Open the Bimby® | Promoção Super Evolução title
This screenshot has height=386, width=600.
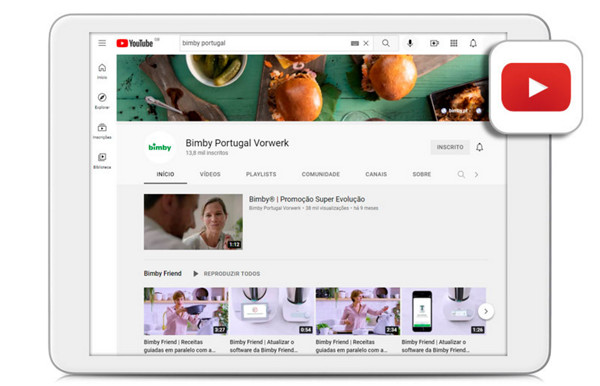coord(307,199)
